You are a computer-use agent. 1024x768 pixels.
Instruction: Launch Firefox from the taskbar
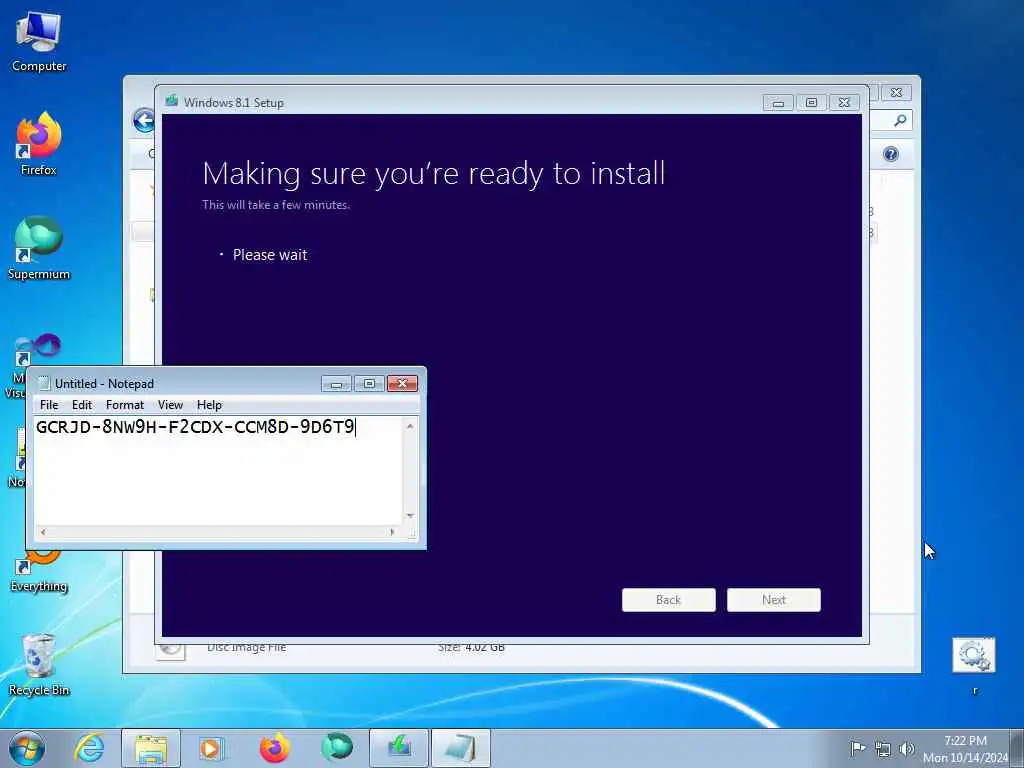pyautogui.click(x=274, y=748)
